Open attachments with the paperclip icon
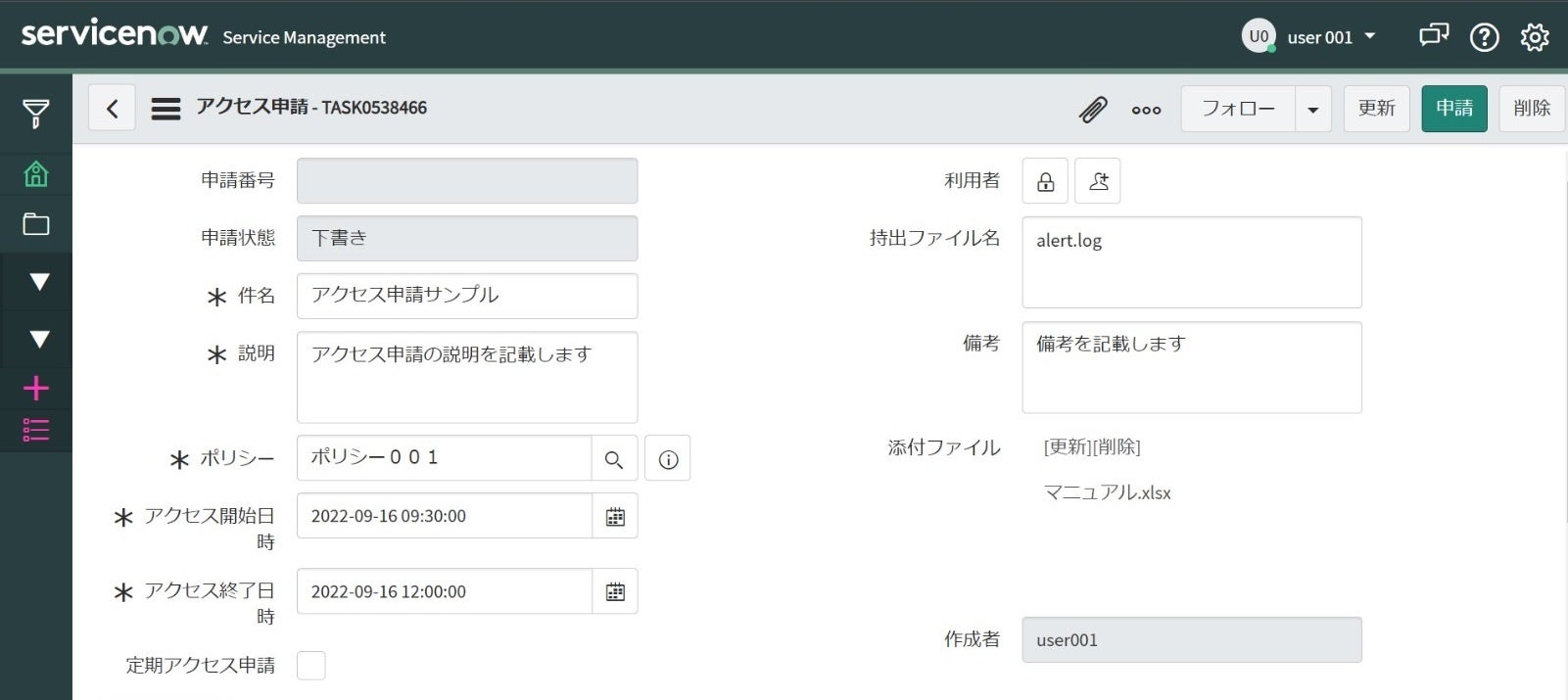Screen dimensions: 1568x700 click(1093, 109)
